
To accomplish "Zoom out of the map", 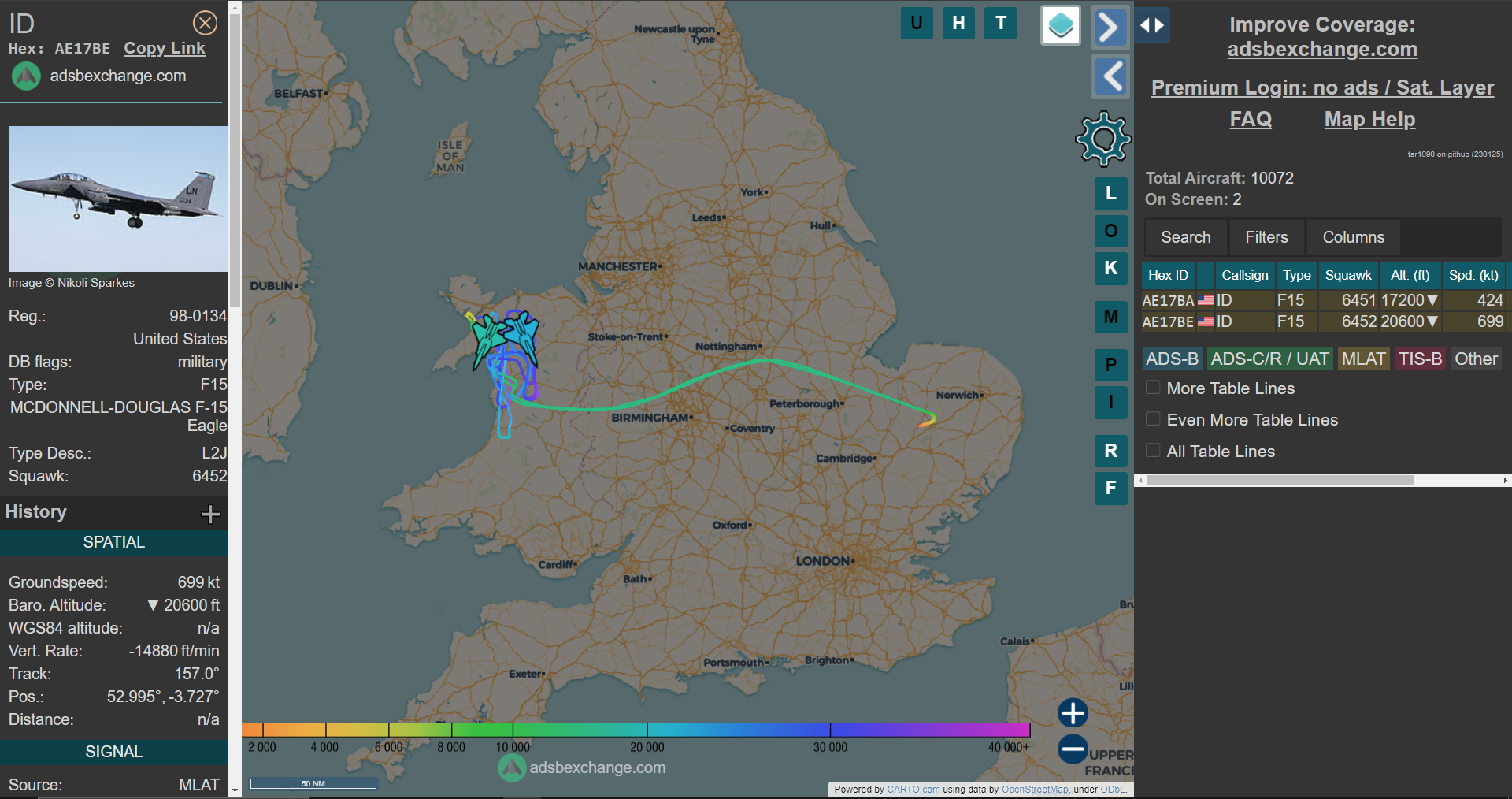I will pos(1073,749).
